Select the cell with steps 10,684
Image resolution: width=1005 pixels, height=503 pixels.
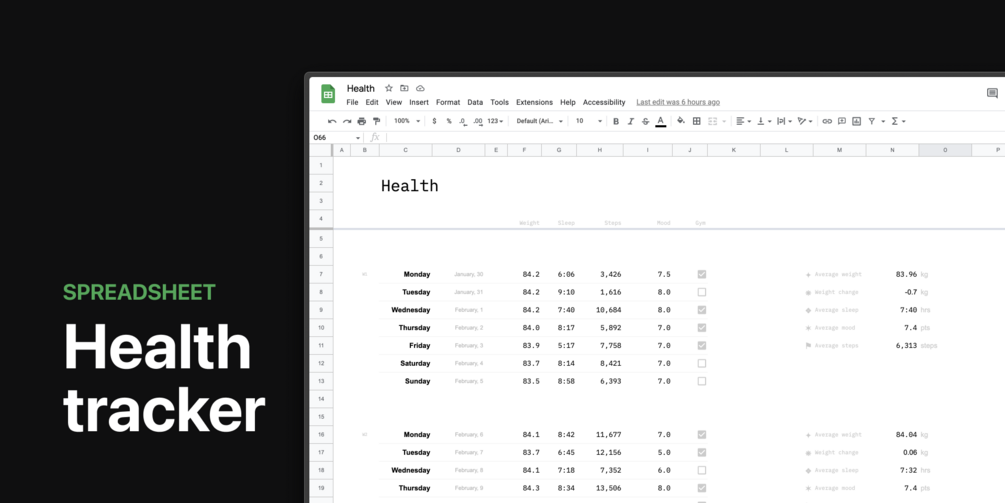click(600, 310)
